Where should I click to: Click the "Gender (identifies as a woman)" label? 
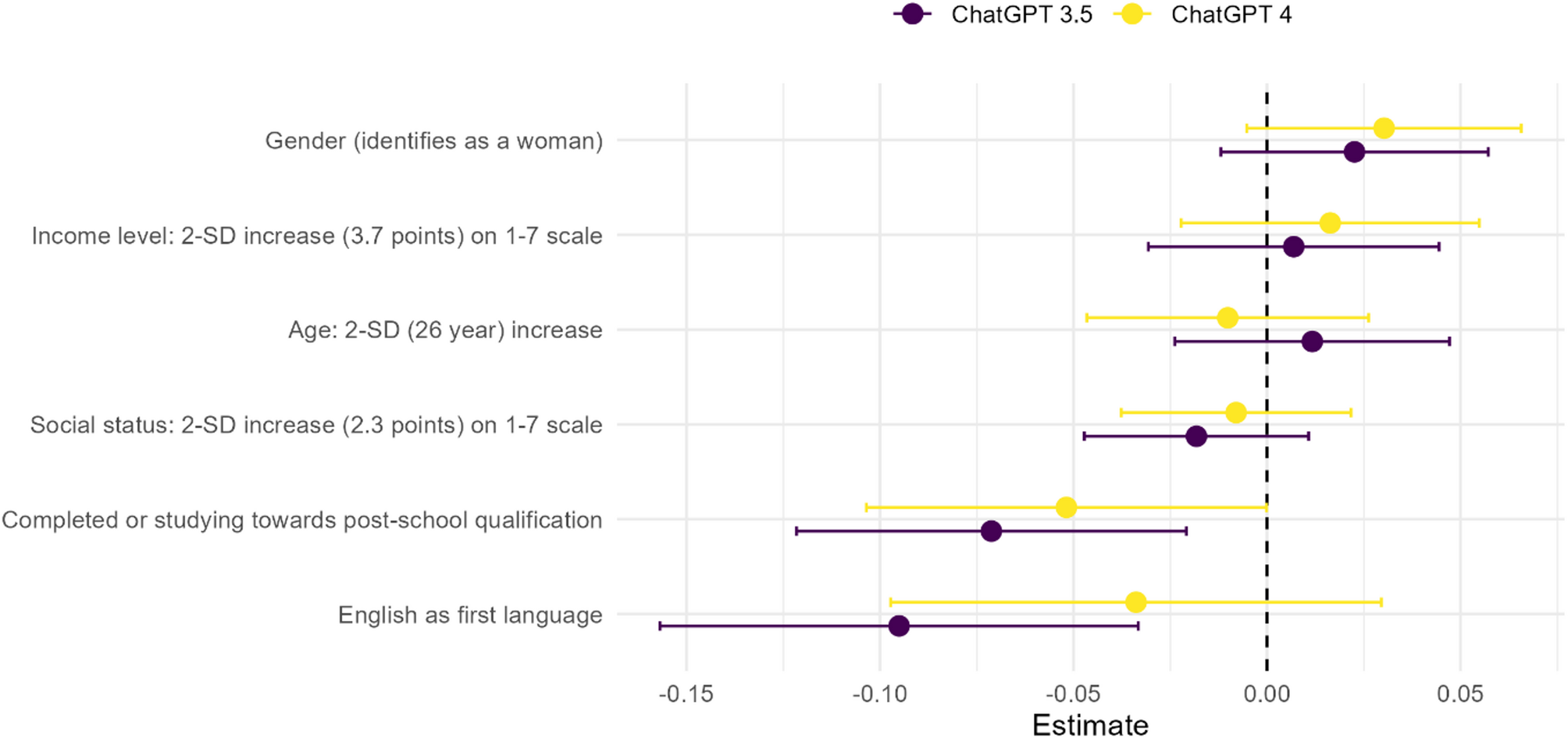pos(434,141)
